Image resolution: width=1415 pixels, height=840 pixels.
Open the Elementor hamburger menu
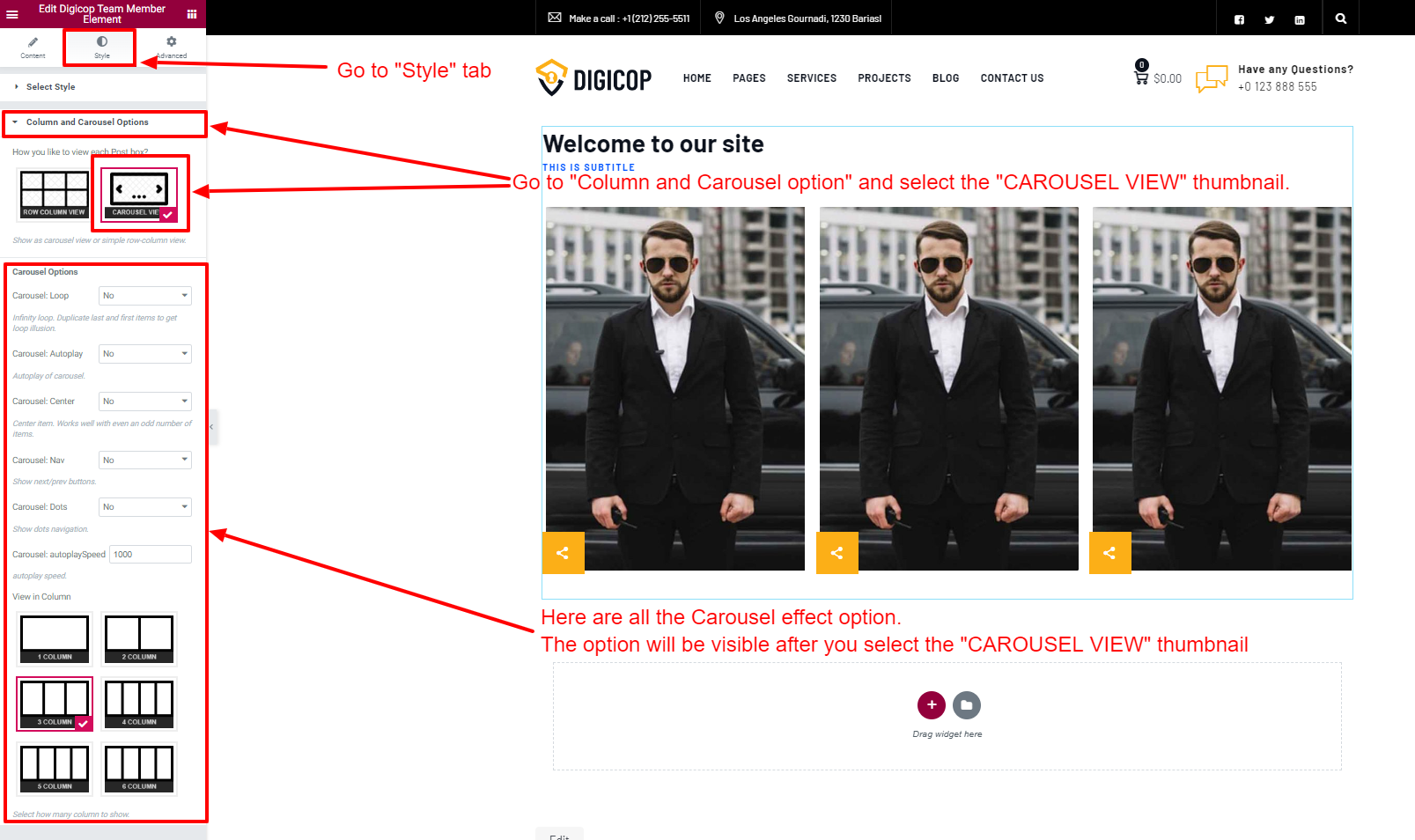click(12, 14)
